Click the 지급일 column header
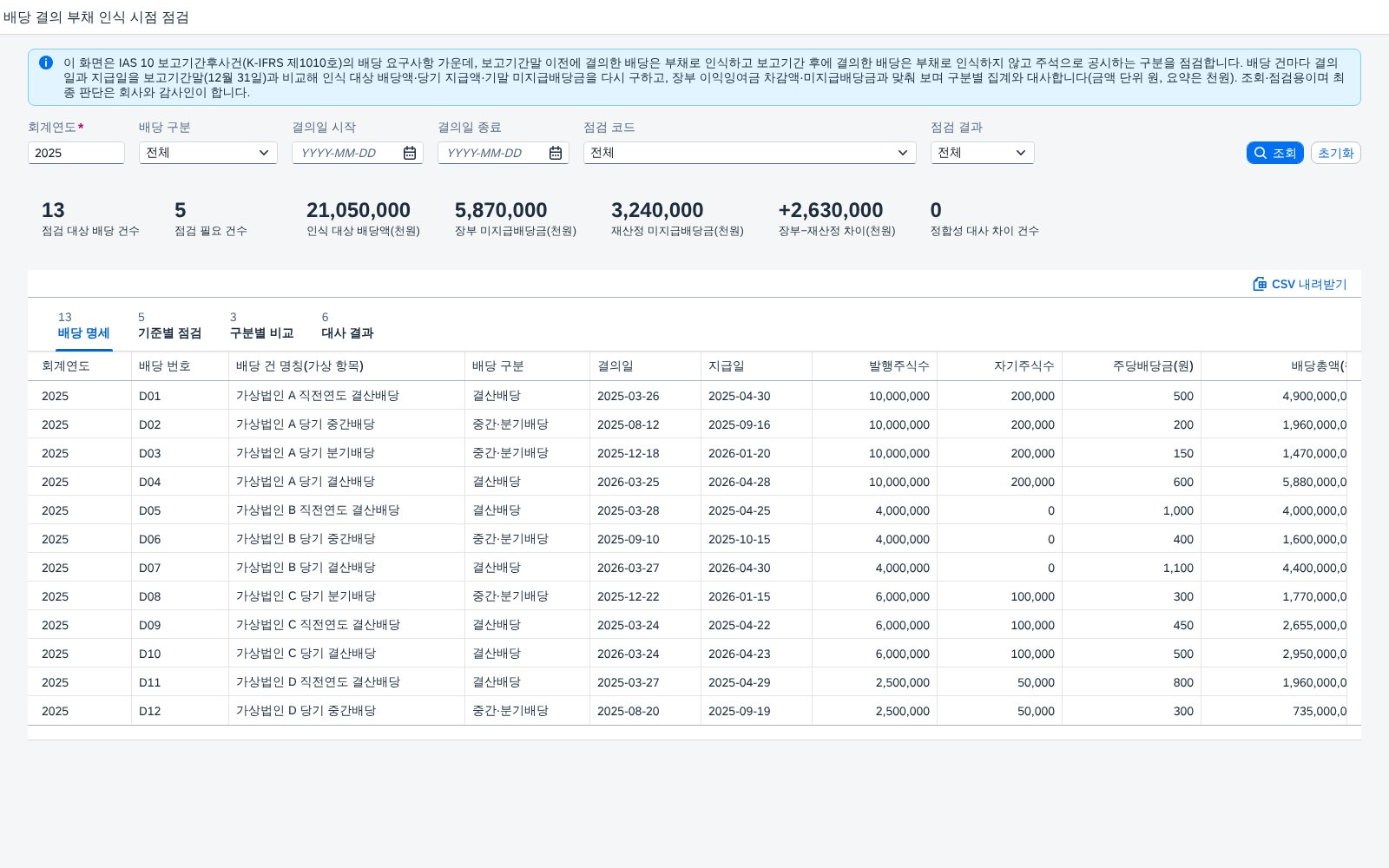 [x=756, y=366]
